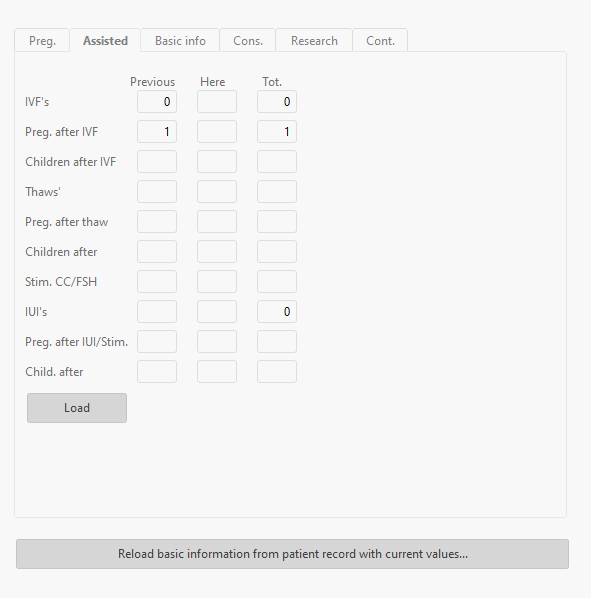
Task: Click the IVF's Here input field
Action: [217, 101]
